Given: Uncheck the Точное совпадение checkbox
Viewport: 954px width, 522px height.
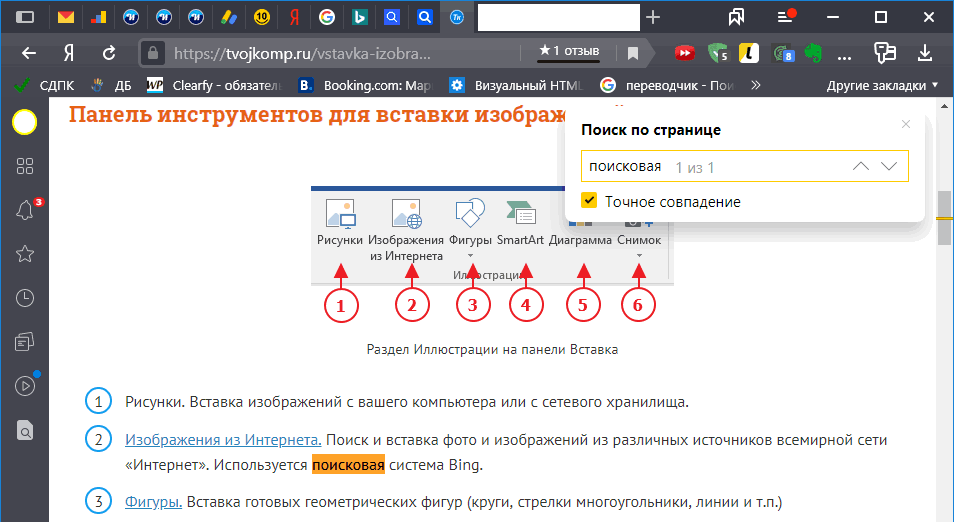Looking at the screenshot, I should tap(589, 201).
